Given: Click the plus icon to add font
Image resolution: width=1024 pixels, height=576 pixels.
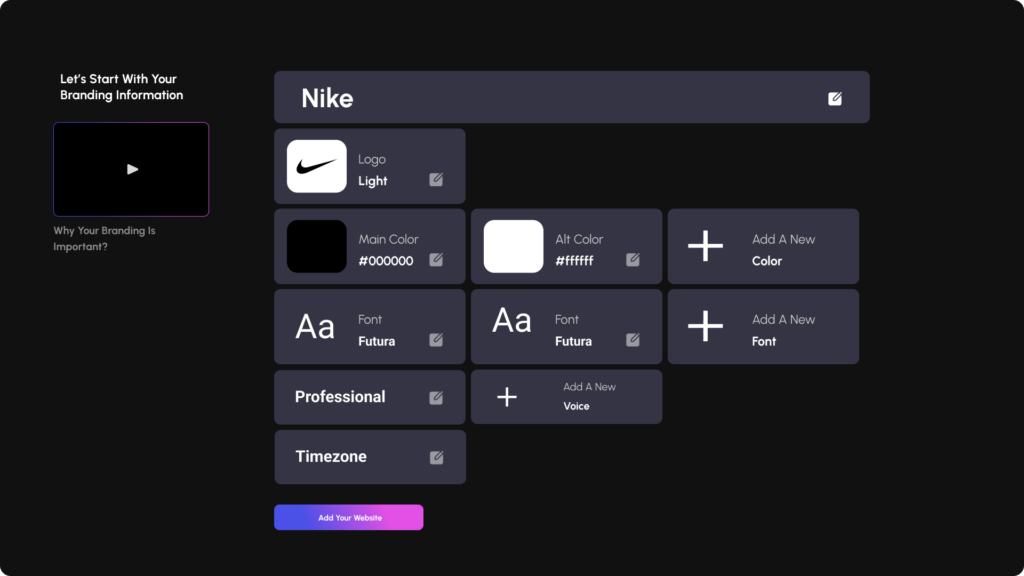Looking at the screenshot, I should tap(705, 326).
